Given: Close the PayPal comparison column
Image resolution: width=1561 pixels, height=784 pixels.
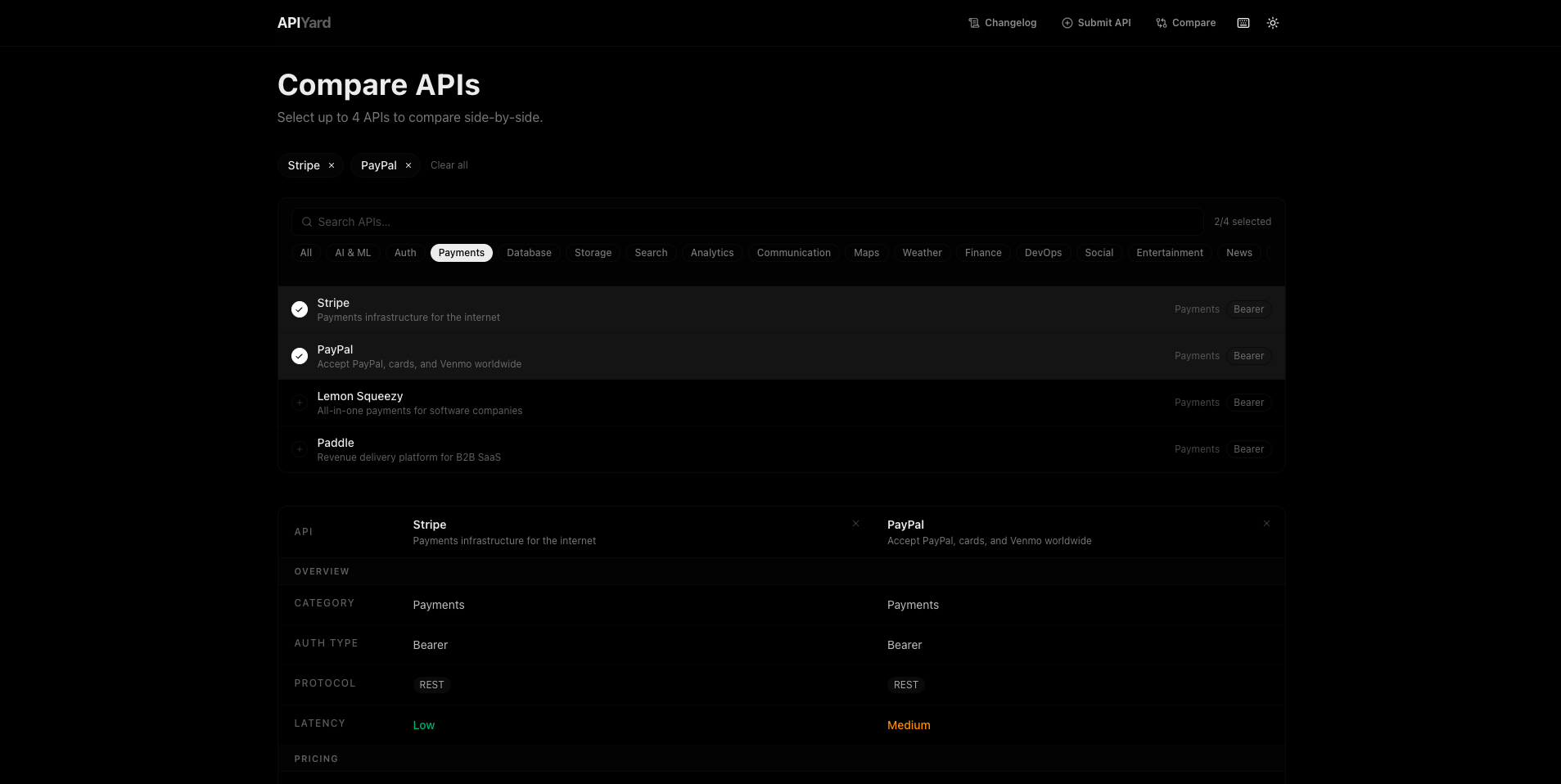Looking at the screenshot, I should (x=1267, y=524).
